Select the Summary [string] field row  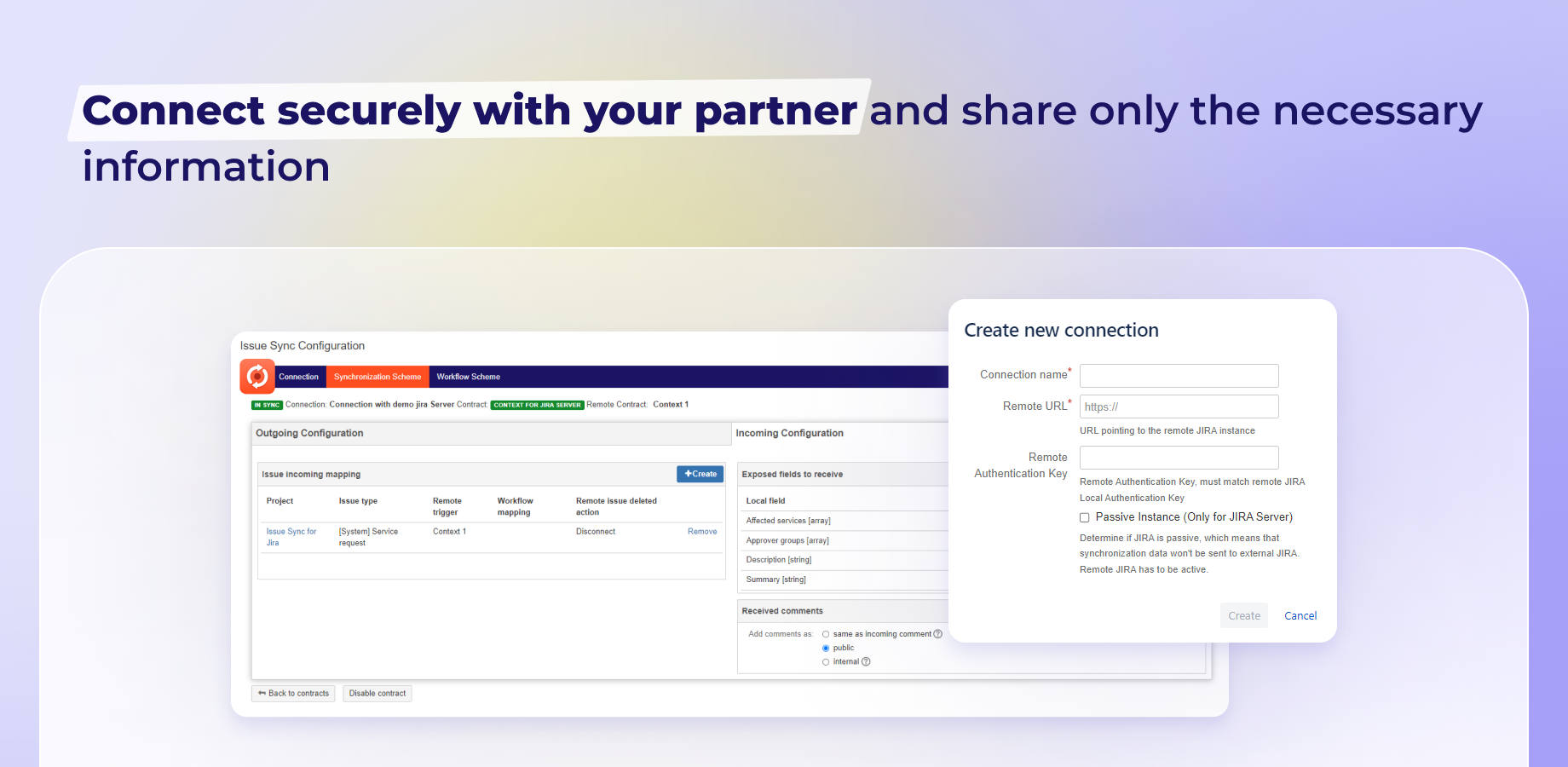coord(845,580)
